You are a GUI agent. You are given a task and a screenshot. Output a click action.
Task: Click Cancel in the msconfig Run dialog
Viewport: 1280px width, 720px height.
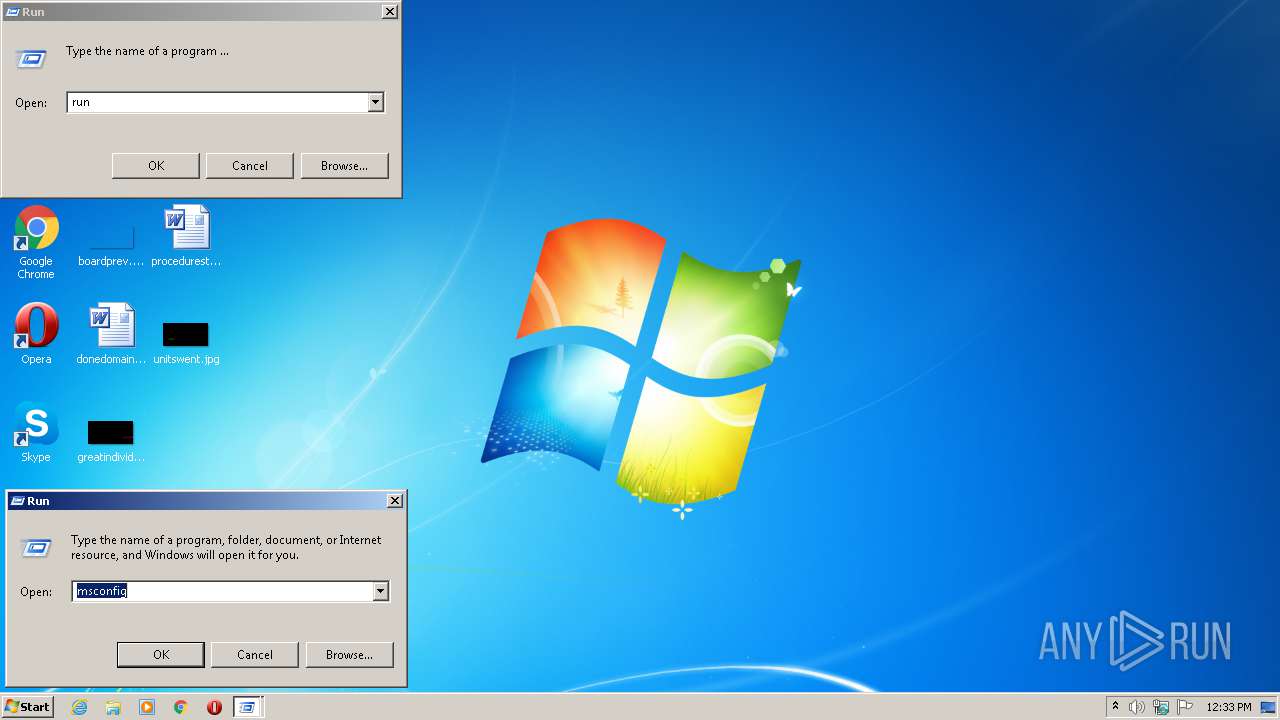[255, 655]
